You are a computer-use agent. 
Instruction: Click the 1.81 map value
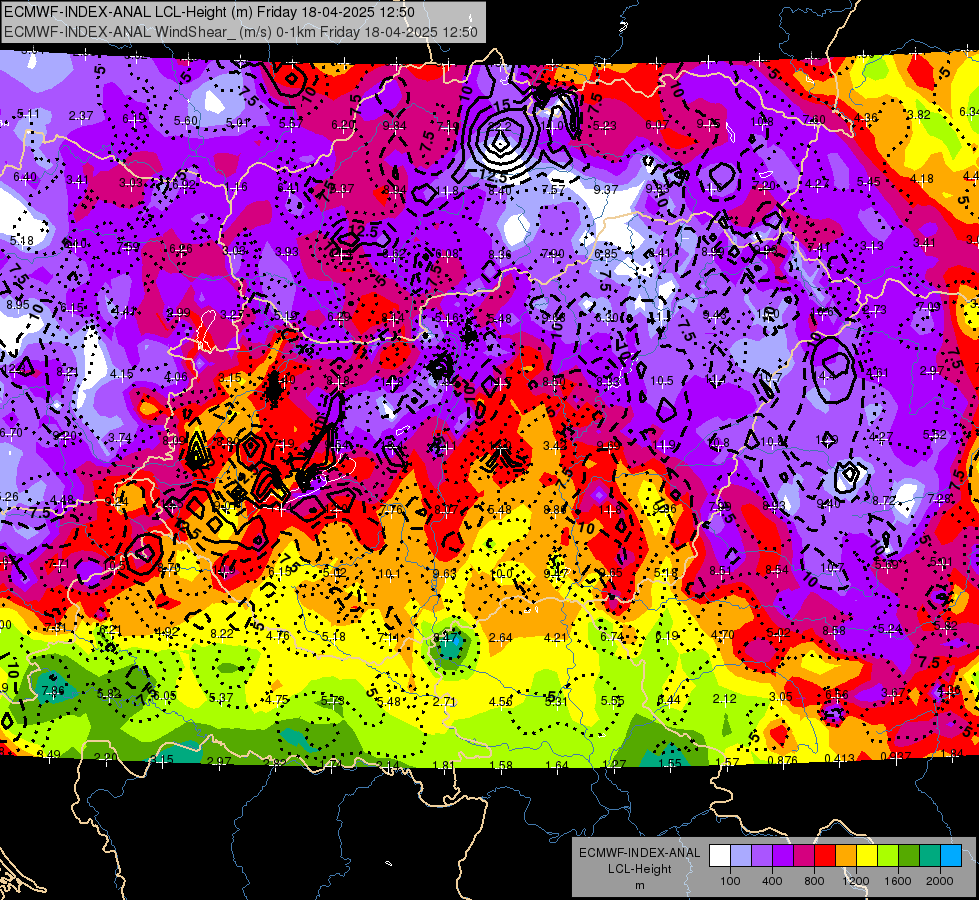442,765
